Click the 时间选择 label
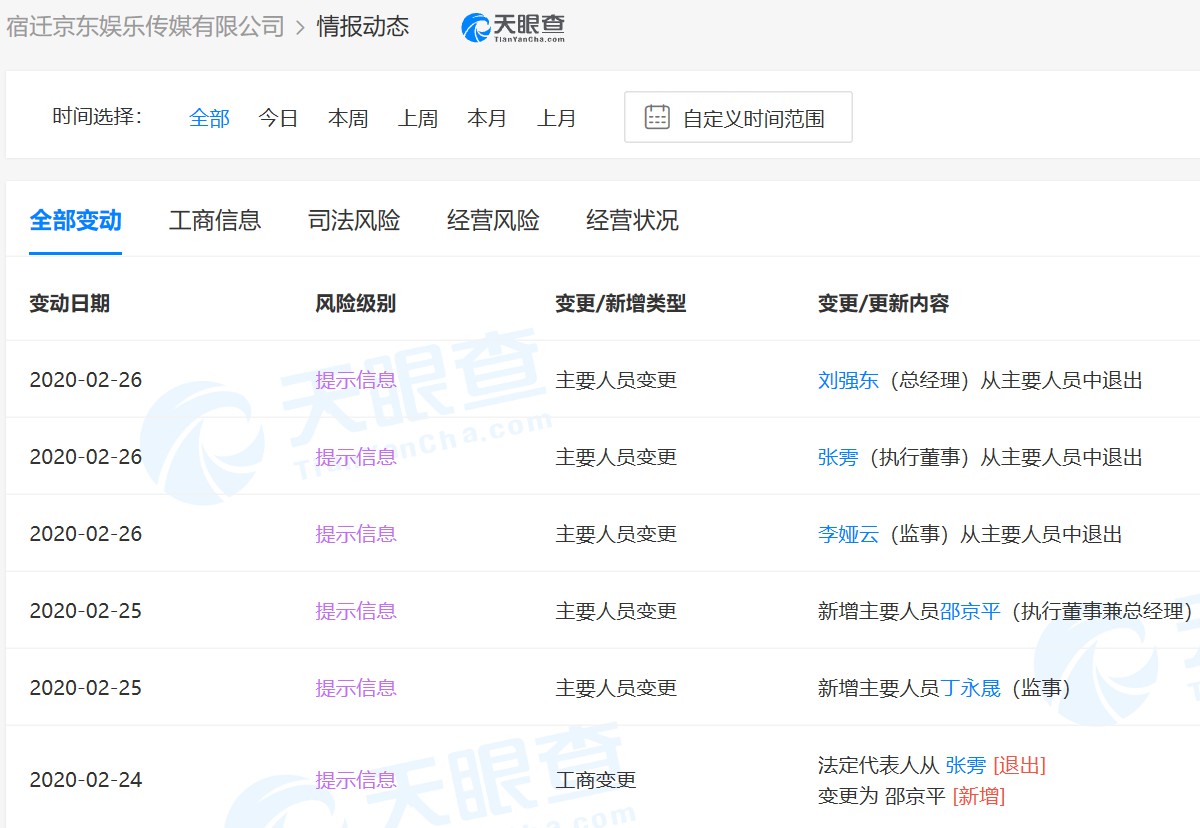Image resolution: width=1200 pixels, height=828 pixels. [97, 117]
